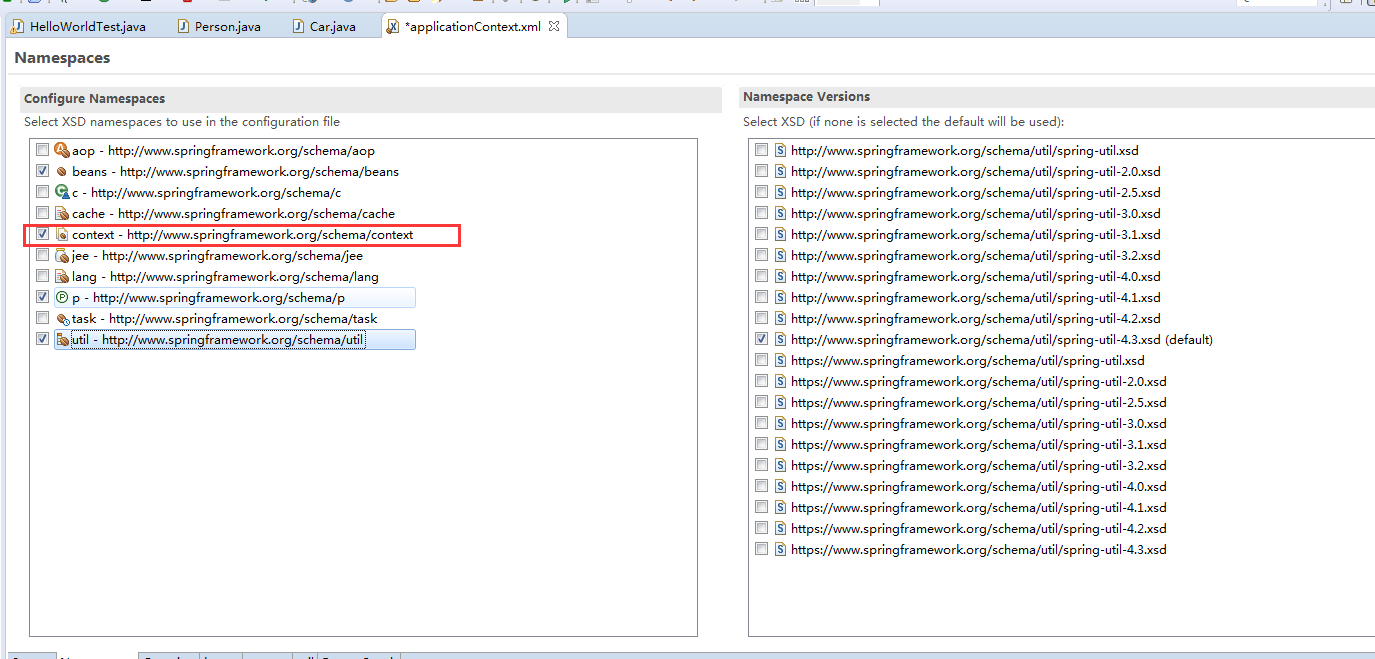The height and width of the screenshot is (659, 1375).
Task: Uncheck the beans namespace checkbox
Action: (42, 172)
